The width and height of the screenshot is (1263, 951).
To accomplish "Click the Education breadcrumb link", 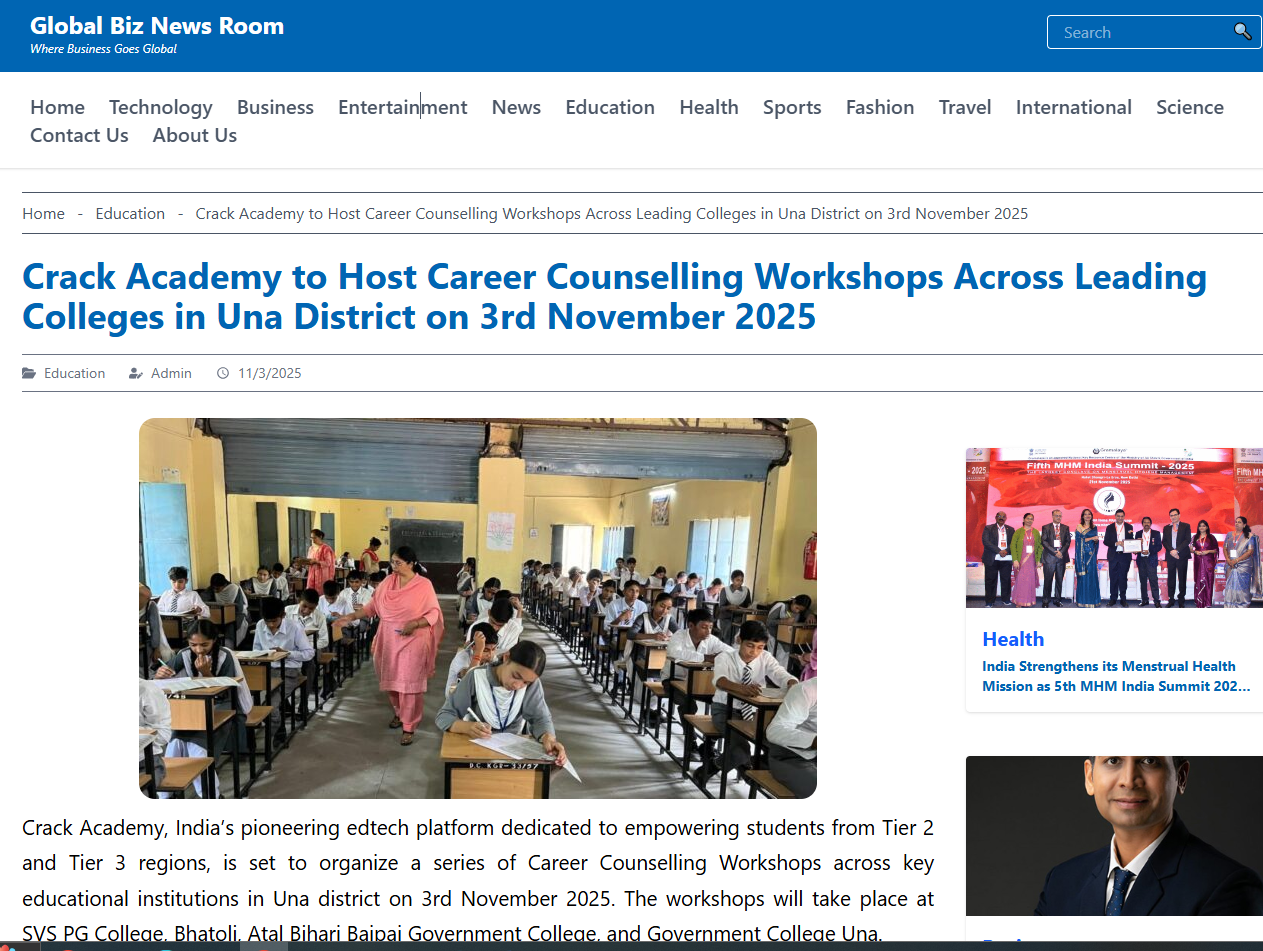I will point(130,213).
